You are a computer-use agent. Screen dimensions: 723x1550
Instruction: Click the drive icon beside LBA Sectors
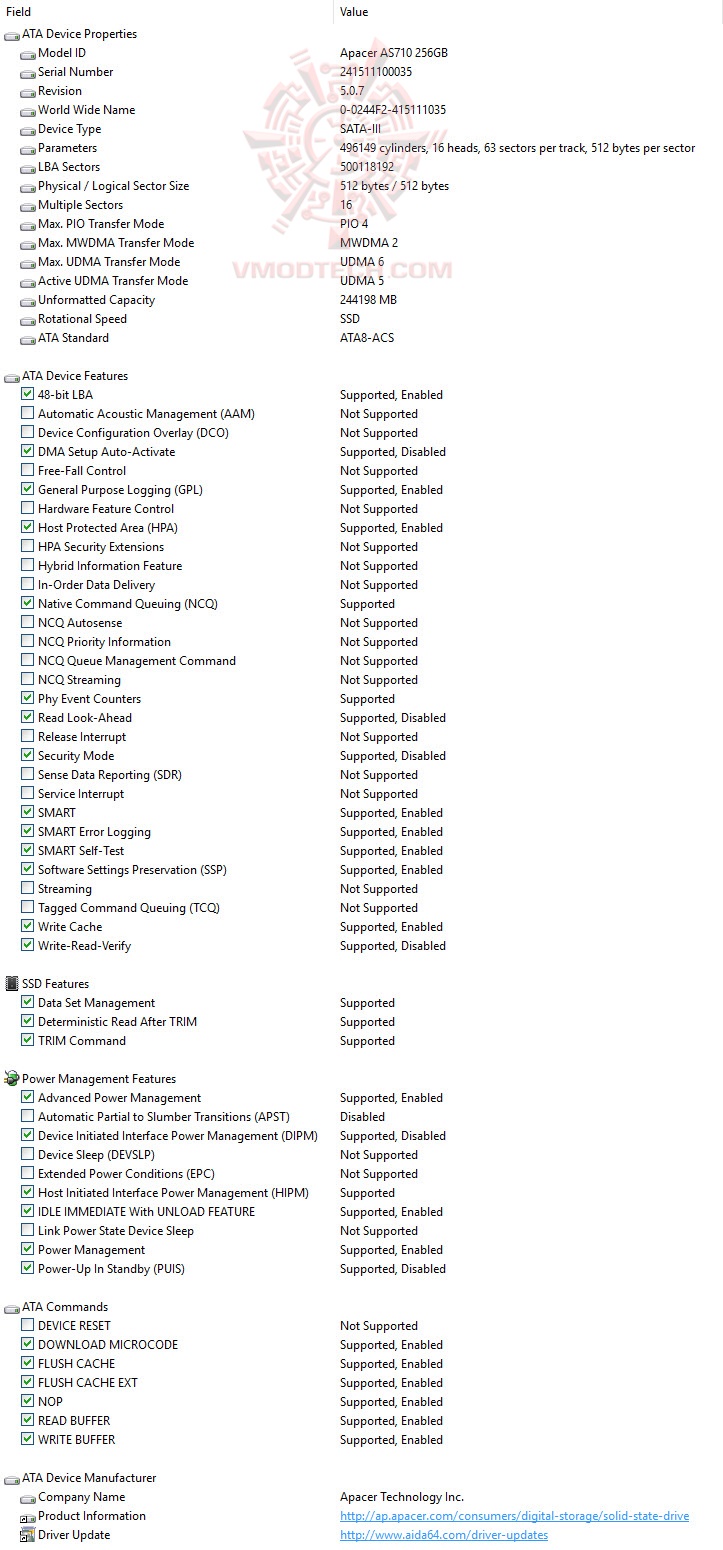28,167
